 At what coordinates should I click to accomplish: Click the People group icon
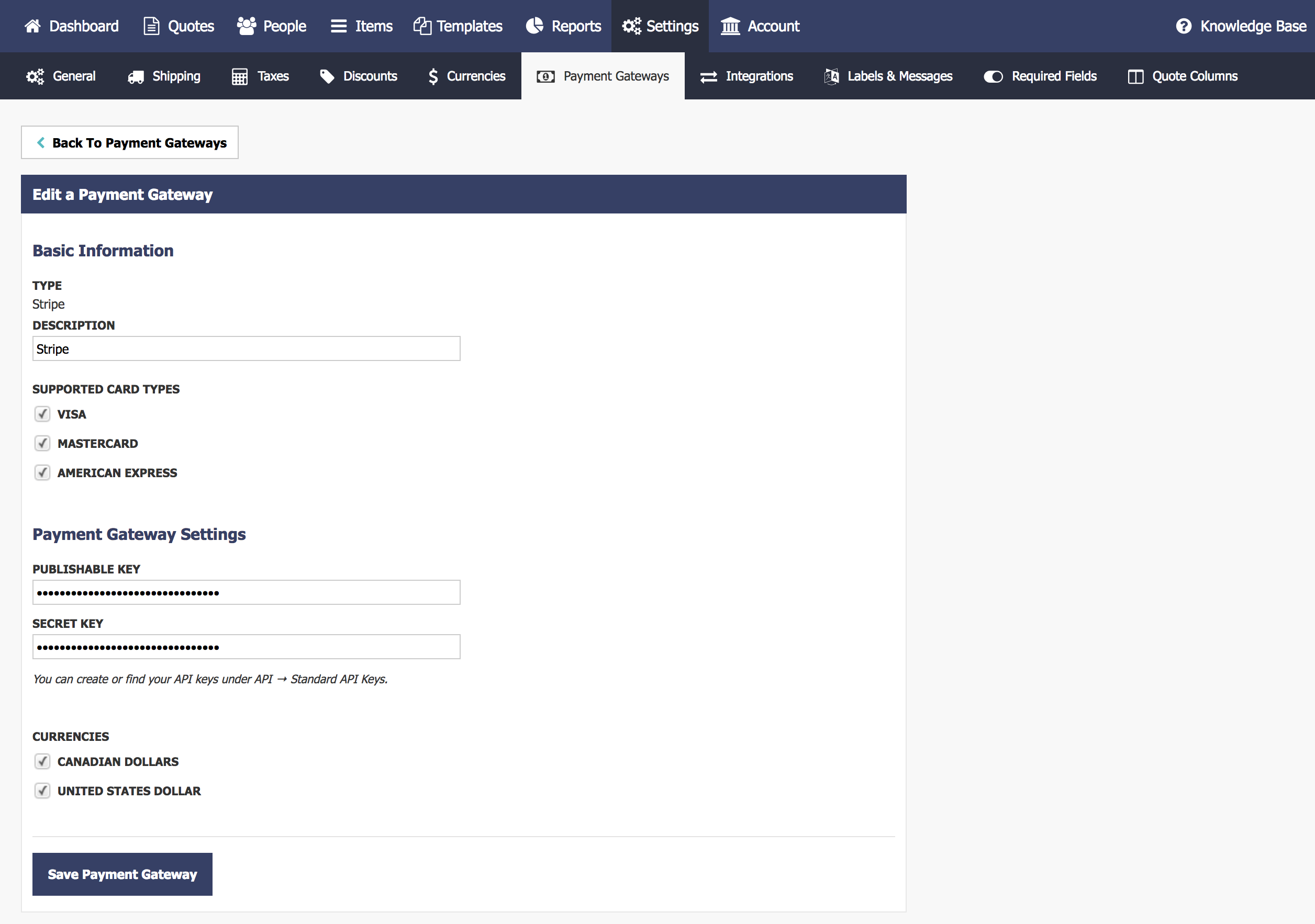click(246, 26)
